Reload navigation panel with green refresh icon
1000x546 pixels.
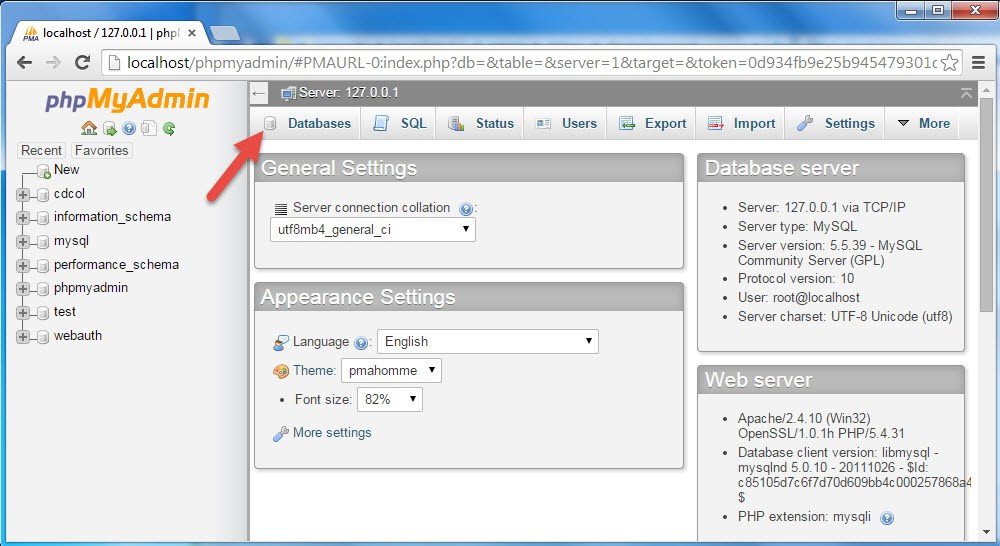coord(169,128)
